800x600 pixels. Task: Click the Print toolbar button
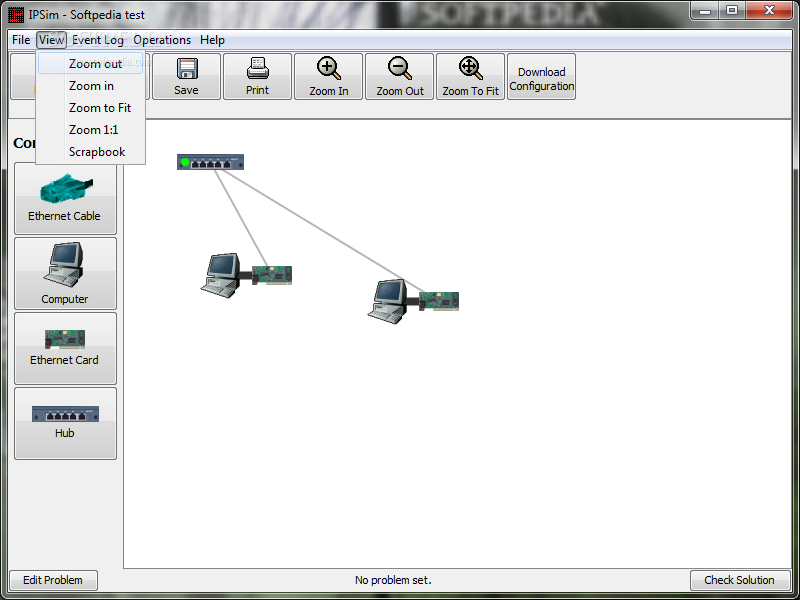click(x=257, y=77)
